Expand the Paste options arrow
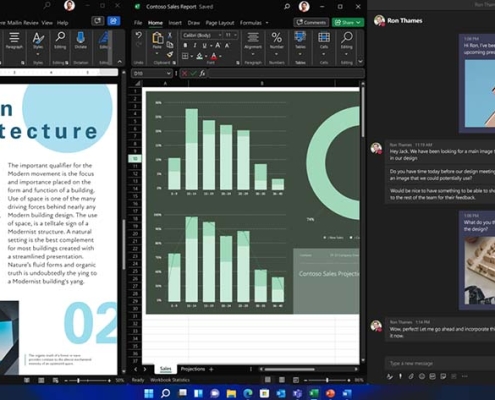The width and height of the screenshot is (495, 400). click(157, 53)
